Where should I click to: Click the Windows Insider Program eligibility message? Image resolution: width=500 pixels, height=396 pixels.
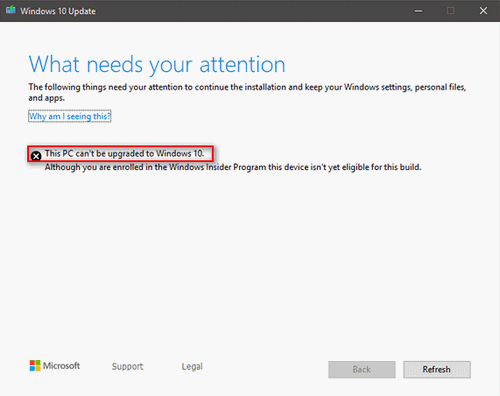coord(233,167)
